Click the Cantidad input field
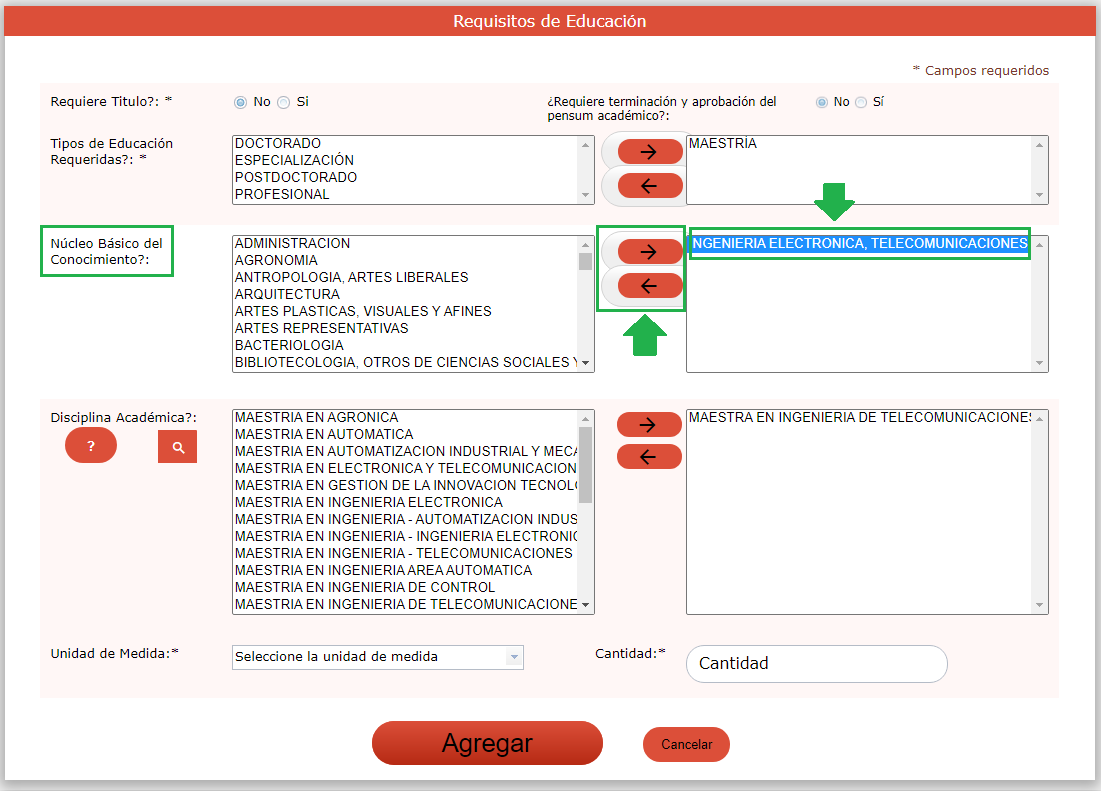This screenshot has width=1101, height=791. pyautogui.click(x=816, y=664)
